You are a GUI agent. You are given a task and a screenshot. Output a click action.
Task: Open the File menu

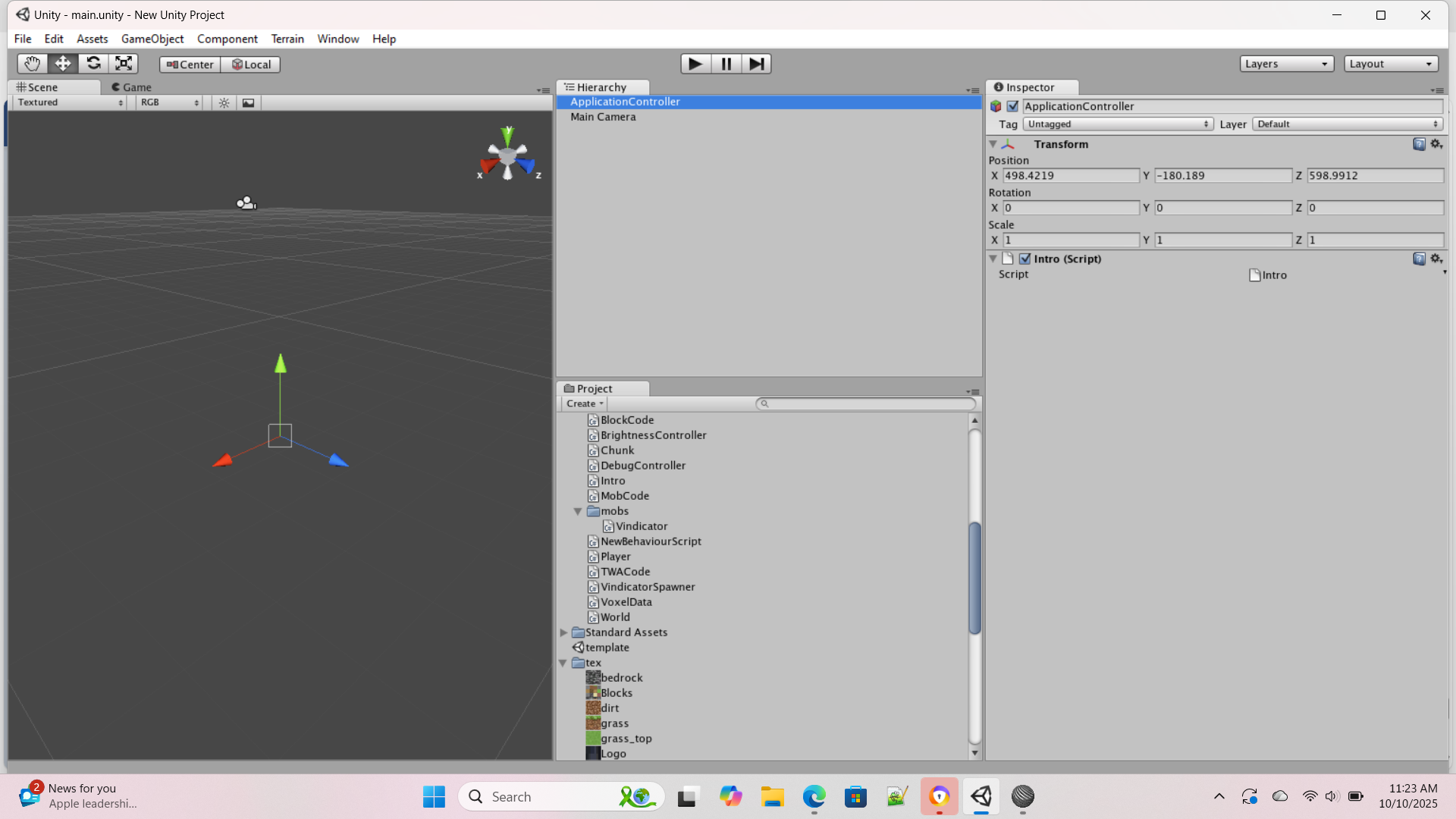click(x=23, y=39)
